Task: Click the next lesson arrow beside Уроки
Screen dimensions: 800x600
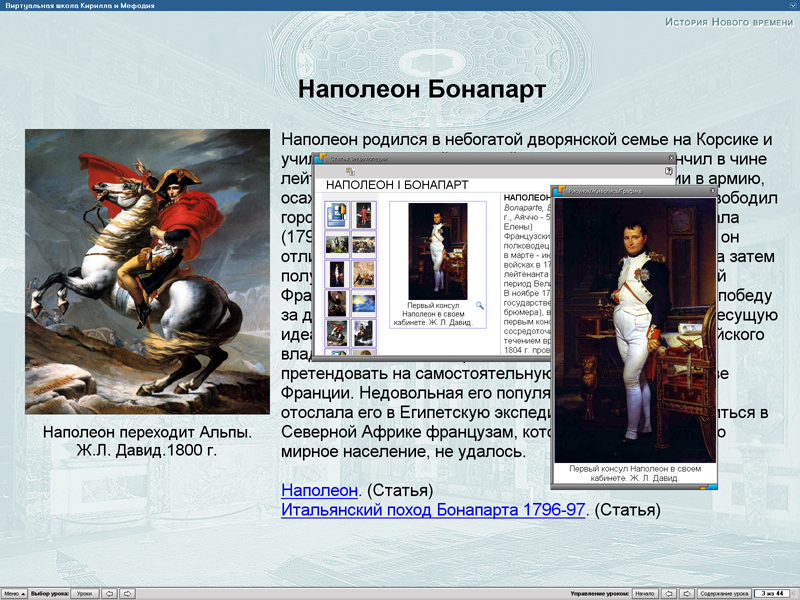Action: [x=128, y=594]
